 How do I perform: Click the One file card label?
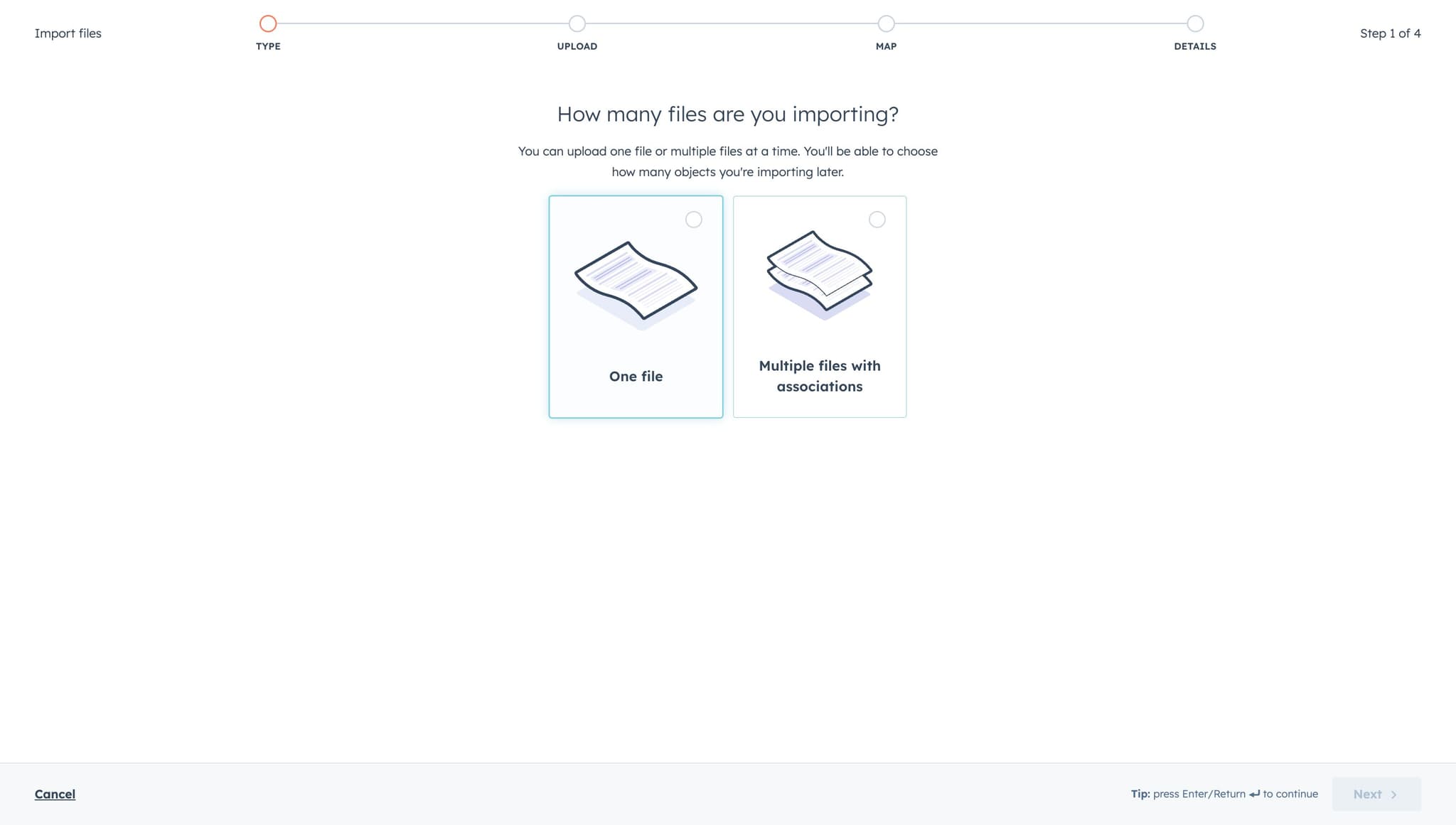[x=635, y=376]
